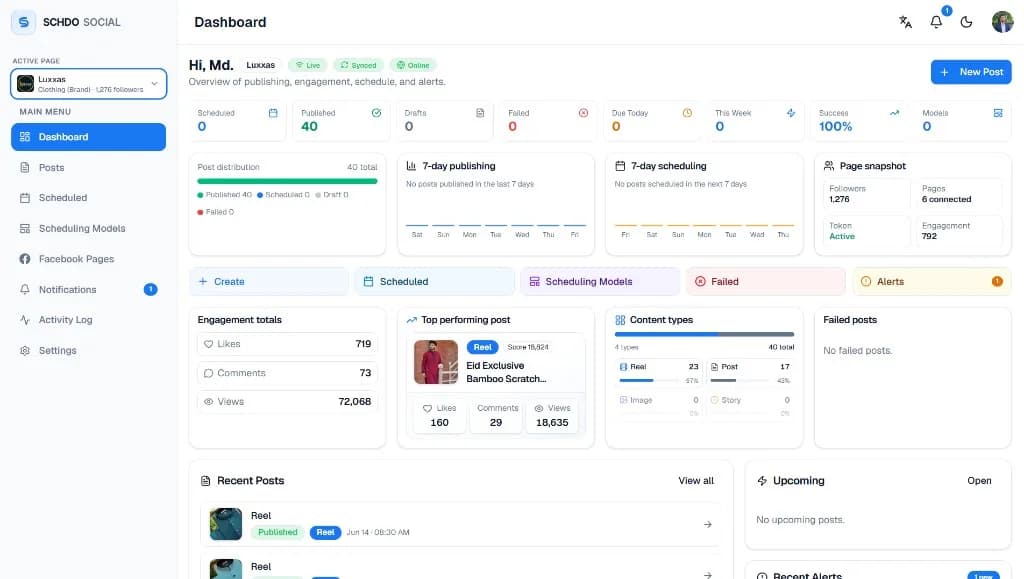Click the Token Active snapshot tile
The image size is (1024, 579).
866,231
